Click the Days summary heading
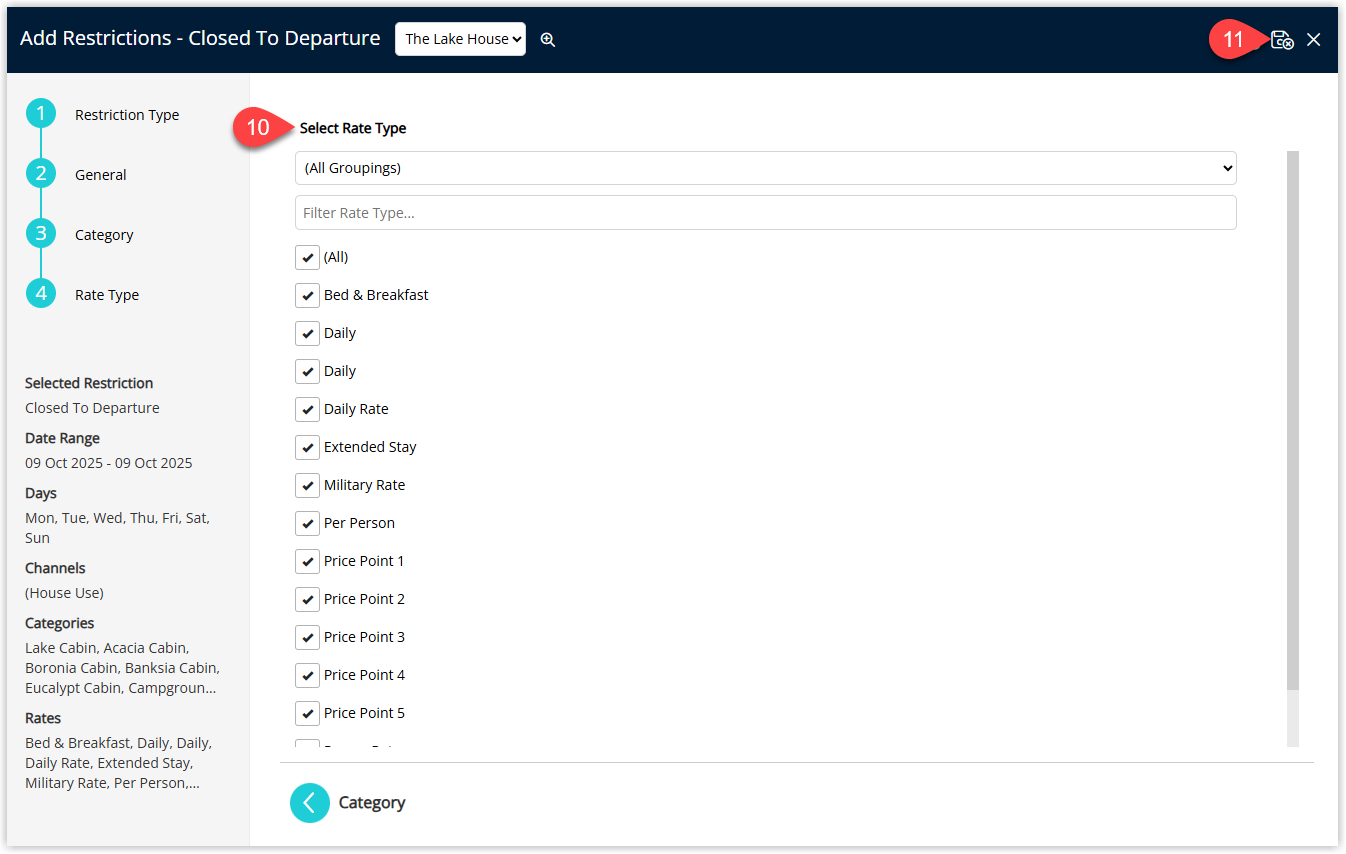Viewport: 1346px width, 854px height. (x=41, y=493)
